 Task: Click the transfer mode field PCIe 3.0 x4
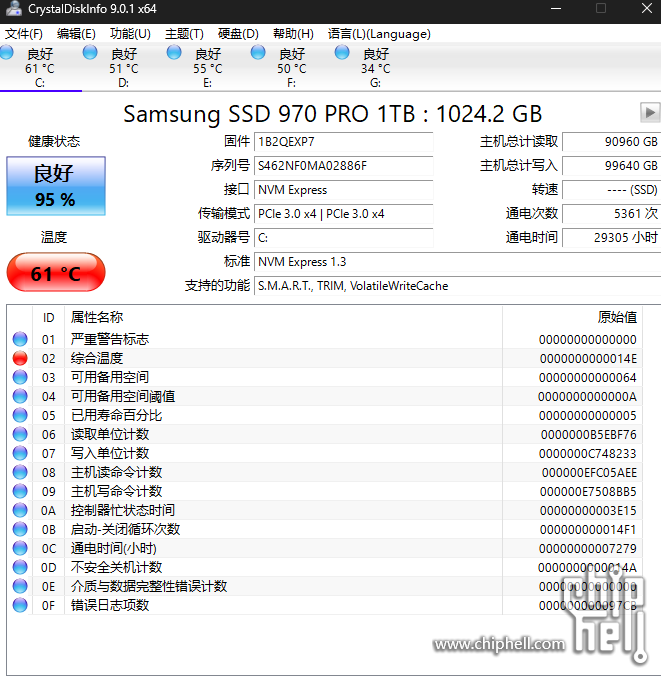(343, 214)
